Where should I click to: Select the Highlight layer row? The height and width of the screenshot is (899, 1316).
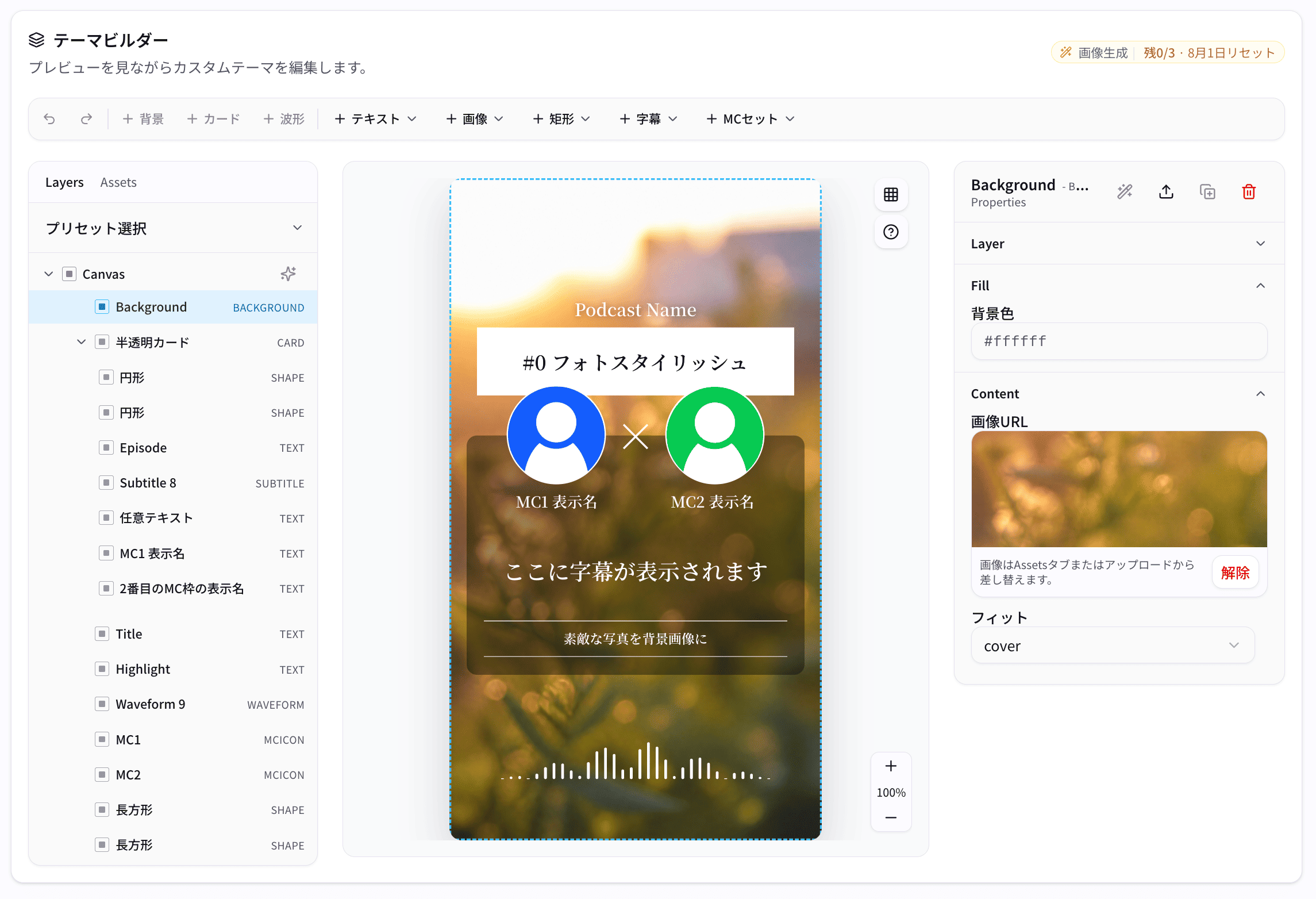173,669
